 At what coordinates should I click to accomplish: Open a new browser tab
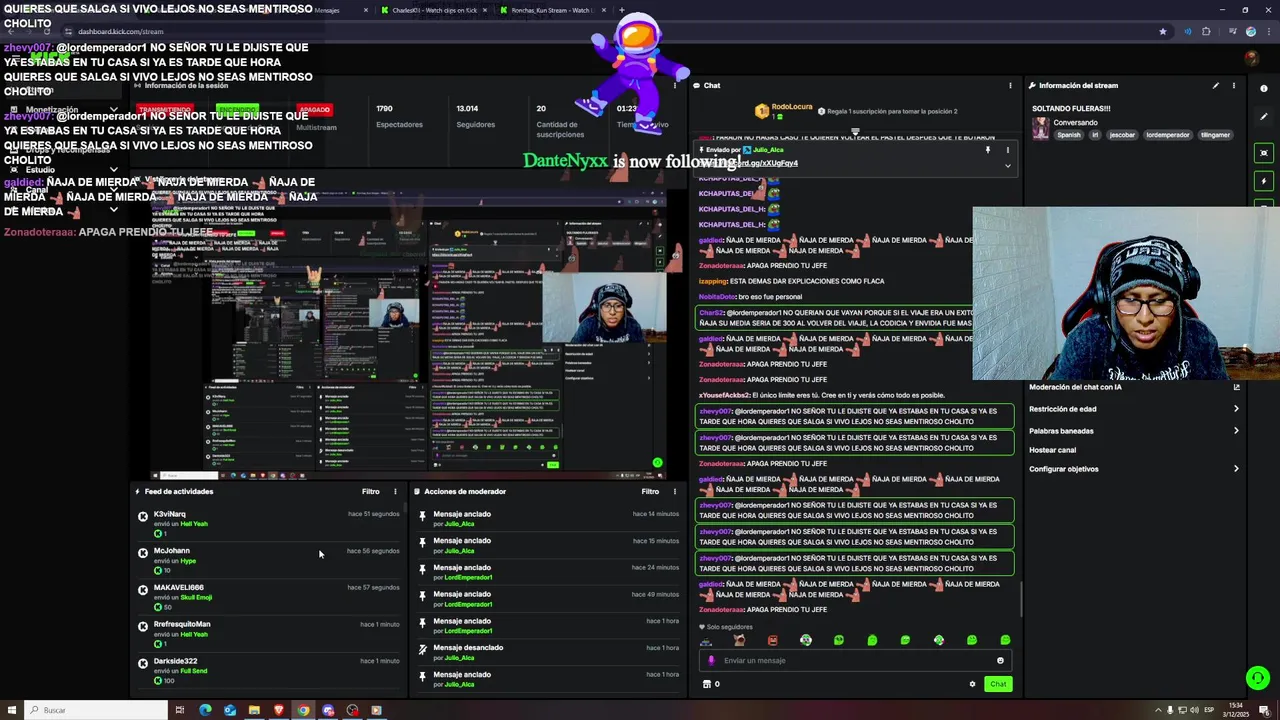(621, 10)
